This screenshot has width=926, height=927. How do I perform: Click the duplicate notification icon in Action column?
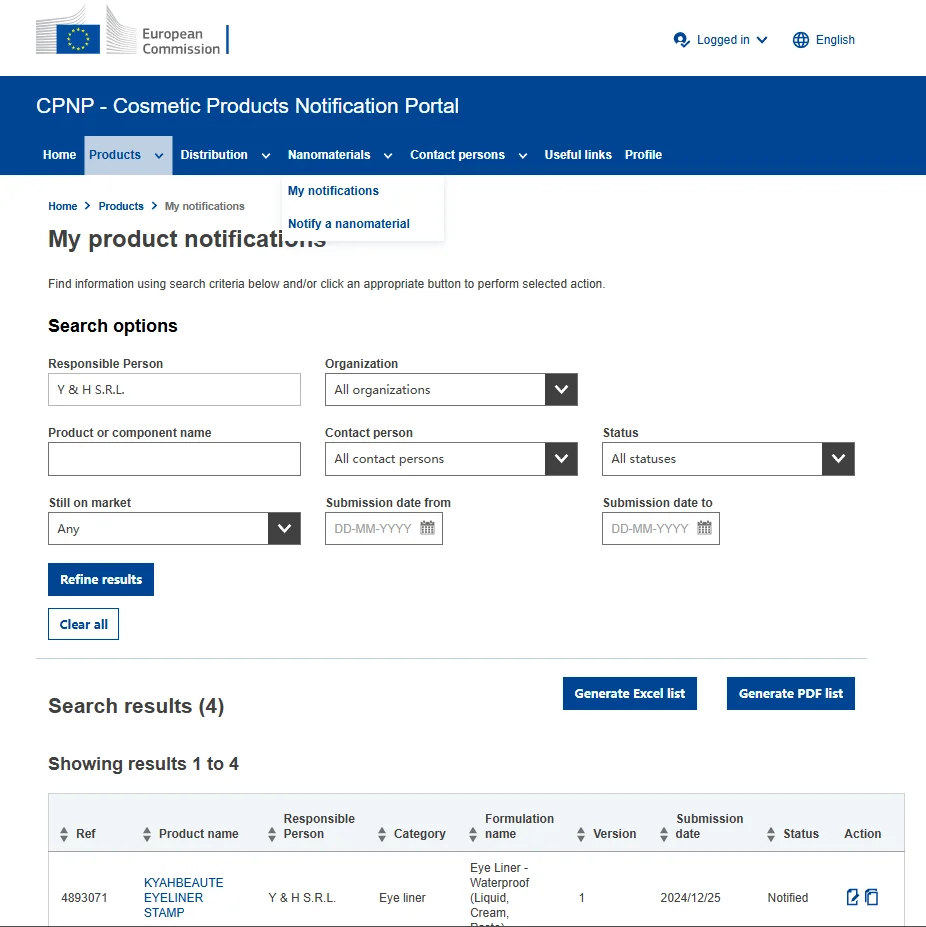(872, 897)
